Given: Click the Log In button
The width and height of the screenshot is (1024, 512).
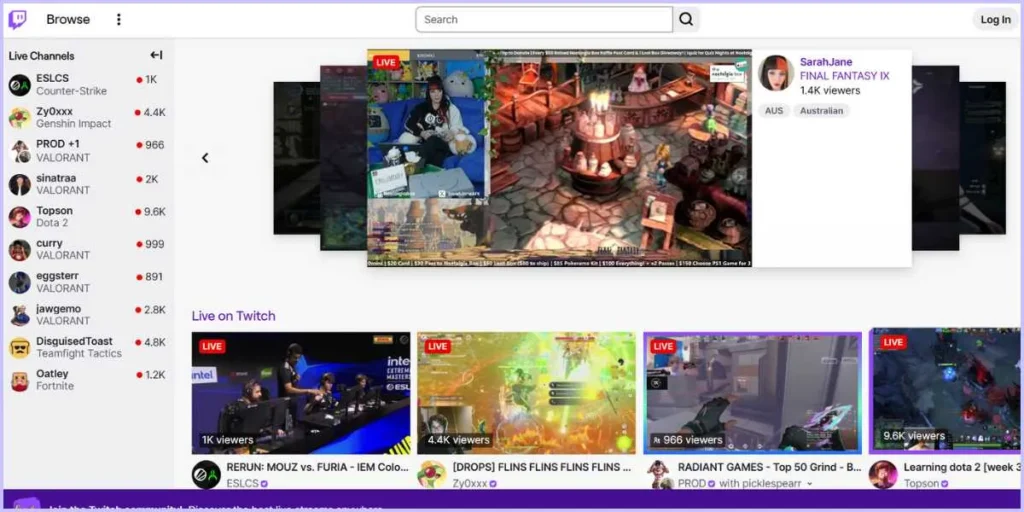Looking at the screenshot, I should point(995,20).
